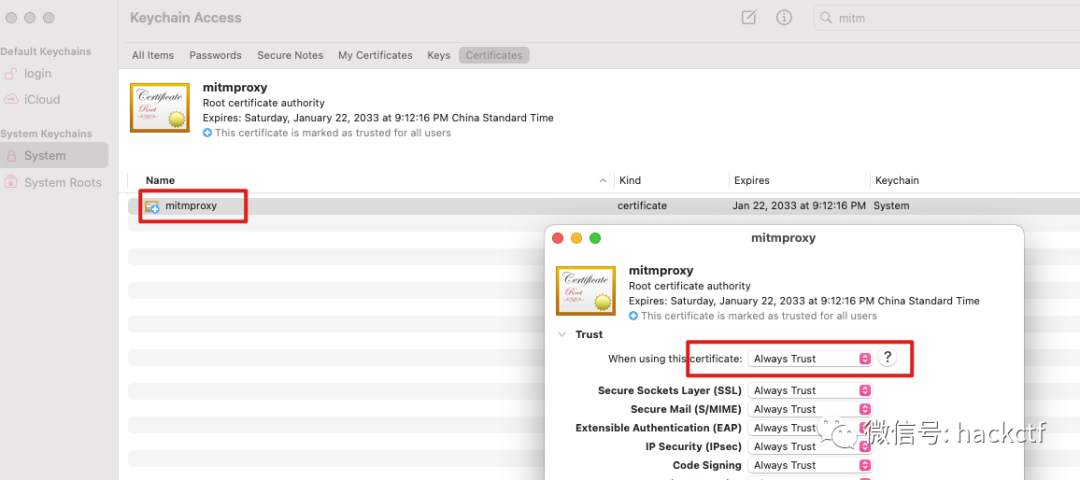Click the Default Keychains sidebar heading

coord(46,52)
